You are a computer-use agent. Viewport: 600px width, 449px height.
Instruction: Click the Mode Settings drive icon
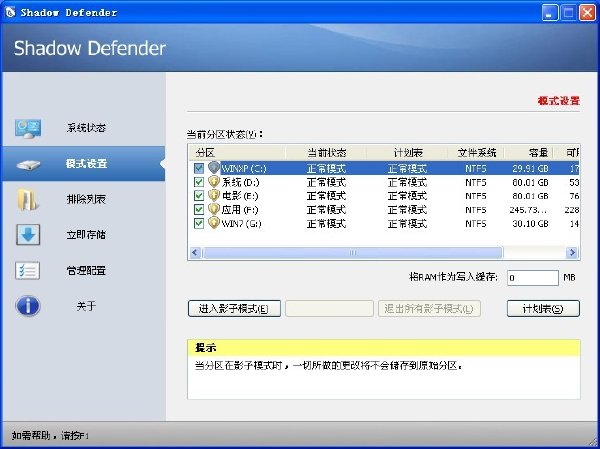[28, 165]
